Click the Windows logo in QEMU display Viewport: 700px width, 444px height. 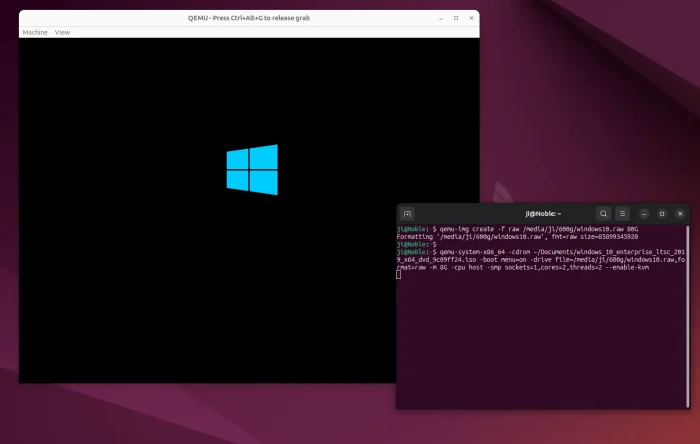pyautogui.click(x=252, y=170)
